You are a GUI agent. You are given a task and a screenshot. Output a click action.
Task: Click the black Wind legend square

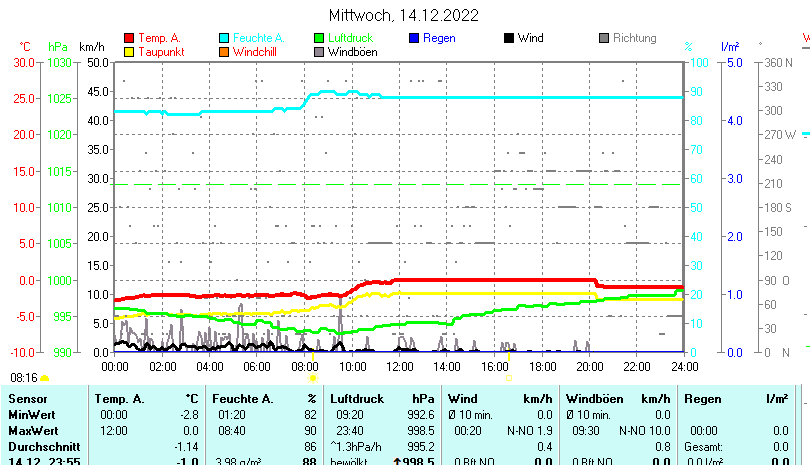[509, 38]
